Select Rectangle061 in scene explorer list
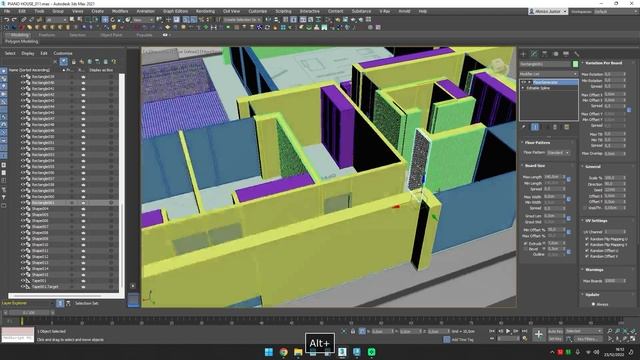This screenshot has height=360, width=640. tap(43, 203)
